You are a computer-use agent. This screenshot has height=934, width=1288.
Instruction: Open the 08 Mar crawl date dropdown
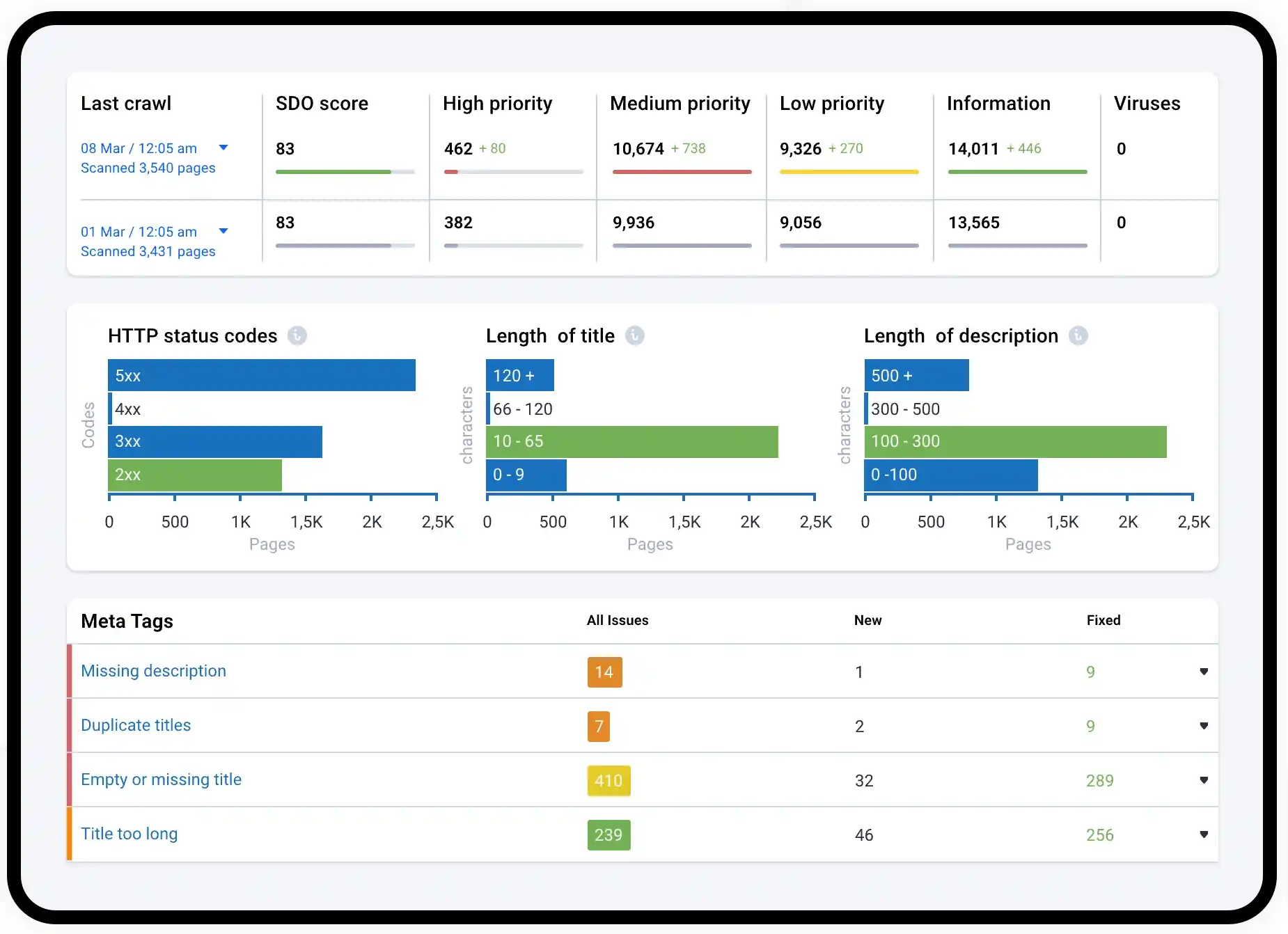223,148
